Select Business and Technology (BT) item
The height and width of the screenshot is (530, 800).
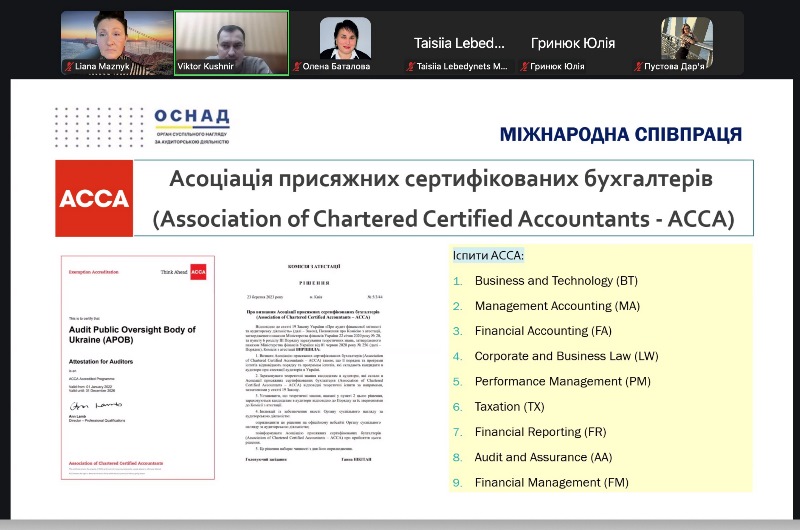[556, 281]
